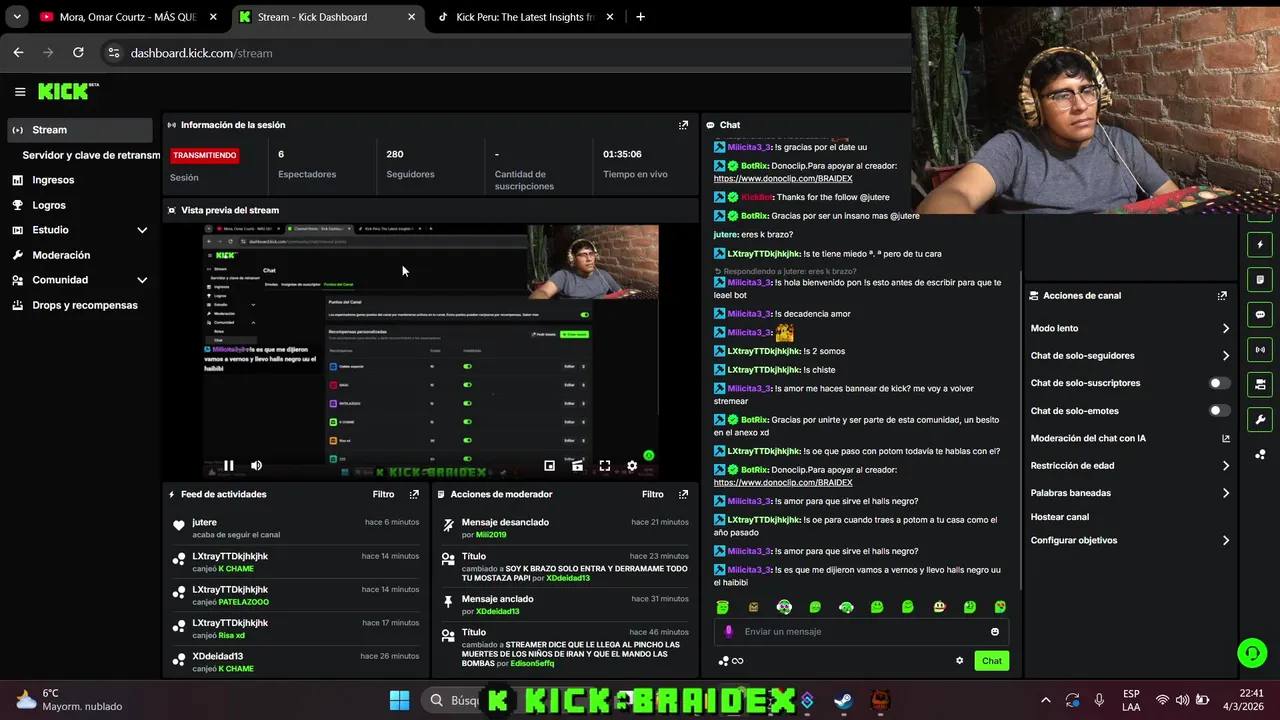Click the TRANSMITIENDO session status badge
The image size is (1280, 720).
pos(205,155)
